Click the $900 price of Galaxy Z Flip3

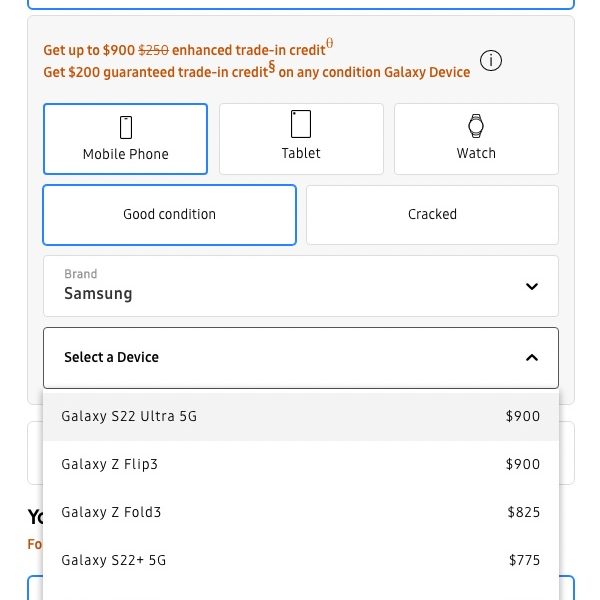coord(523,465)
